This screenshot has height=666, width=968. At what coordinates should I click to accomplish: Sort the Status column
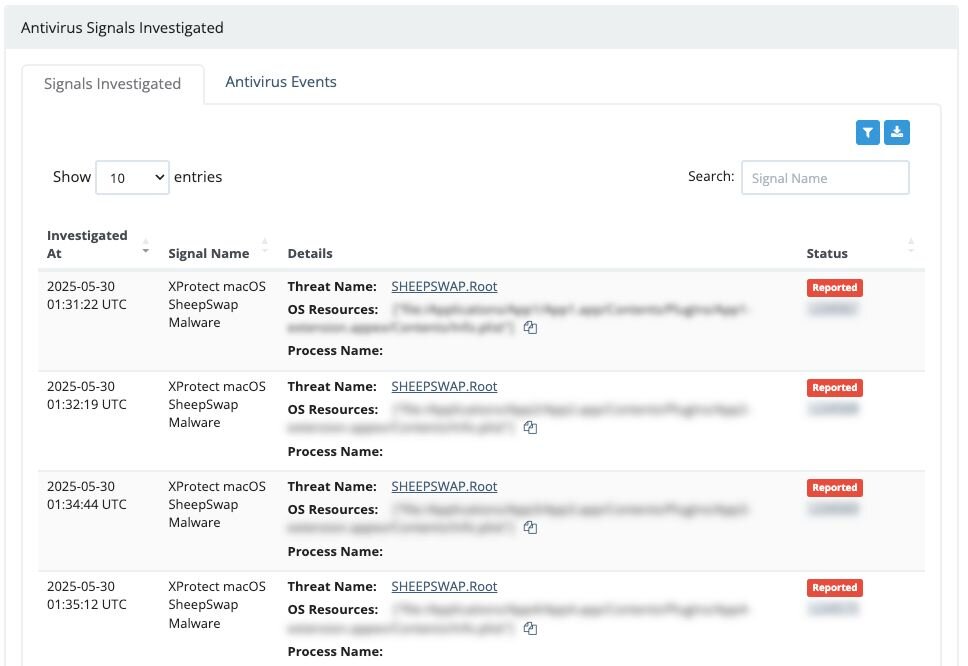pos(910,245)
